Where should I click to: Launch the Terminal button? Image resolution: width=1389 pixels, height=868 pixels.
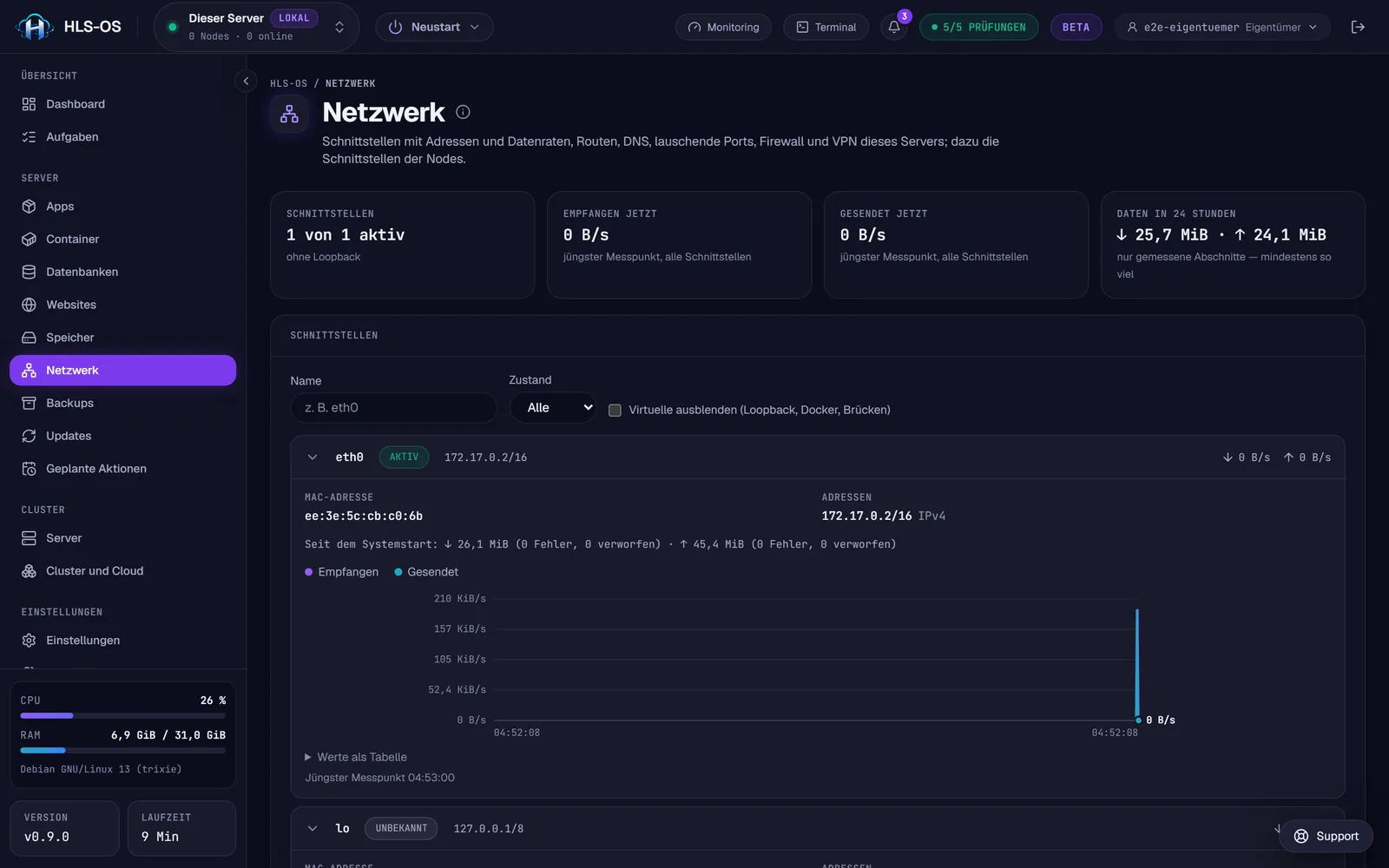[x=826, y=27]
